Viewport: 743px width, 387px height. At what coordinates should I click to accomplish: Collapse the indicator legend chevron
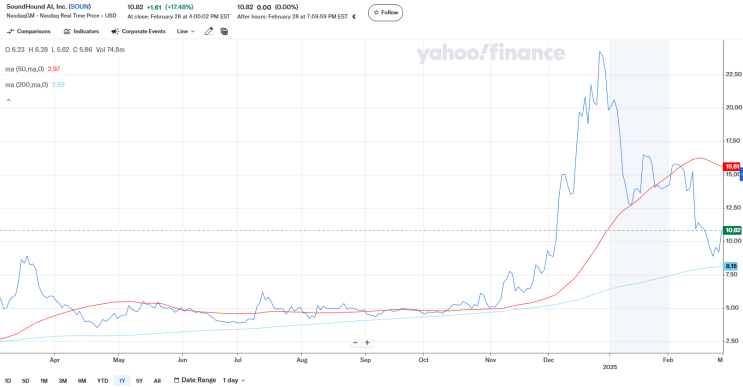(9, 100)
